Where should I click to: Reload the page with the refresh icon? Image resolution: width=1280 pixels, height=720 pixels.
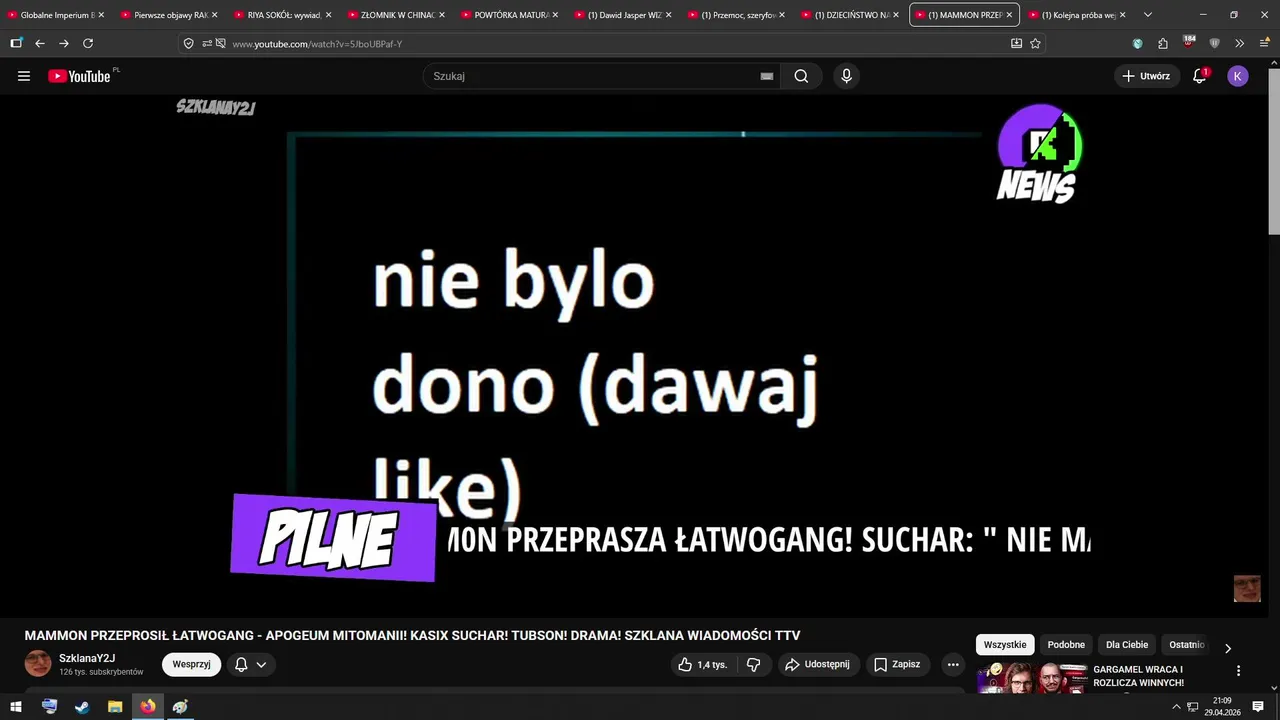(88, 44)
